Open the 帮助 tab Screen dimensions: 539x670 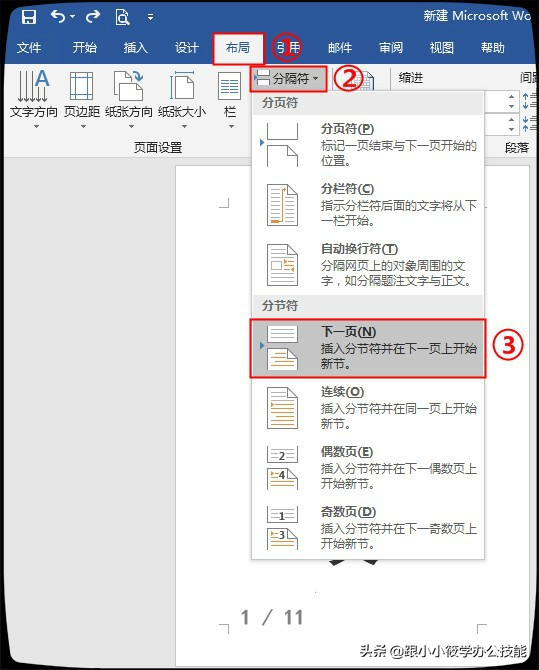[492, 47]
